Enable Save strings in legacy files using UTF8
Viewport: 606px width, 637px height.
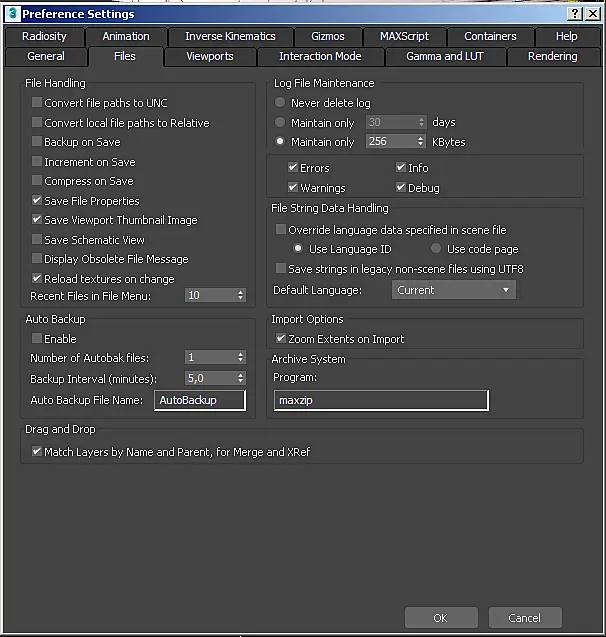point(281,268)
